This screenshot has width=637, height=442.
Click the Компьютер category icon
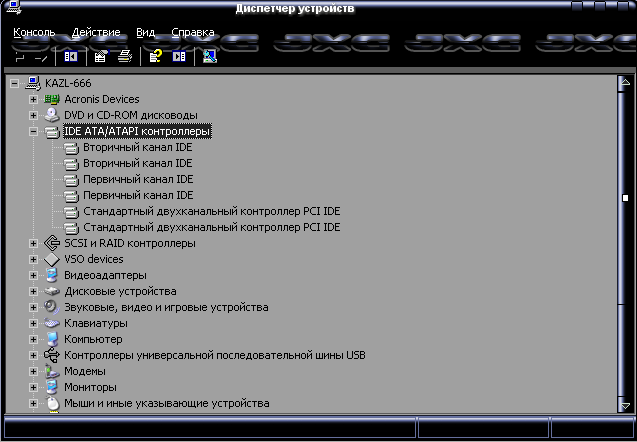coord(52,339)
